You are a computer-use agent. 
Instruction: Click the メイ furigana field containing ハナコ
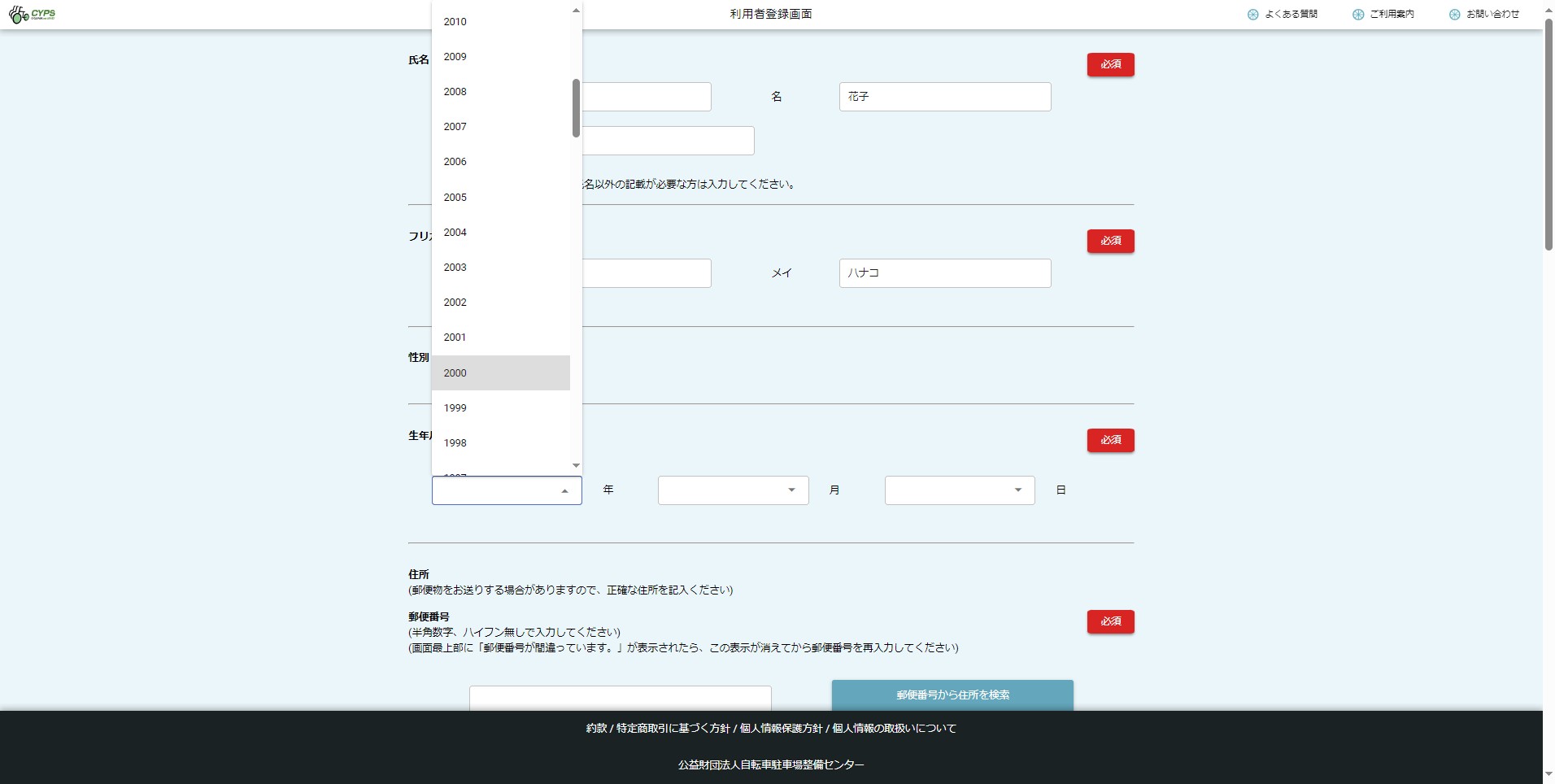click(944, 273)
